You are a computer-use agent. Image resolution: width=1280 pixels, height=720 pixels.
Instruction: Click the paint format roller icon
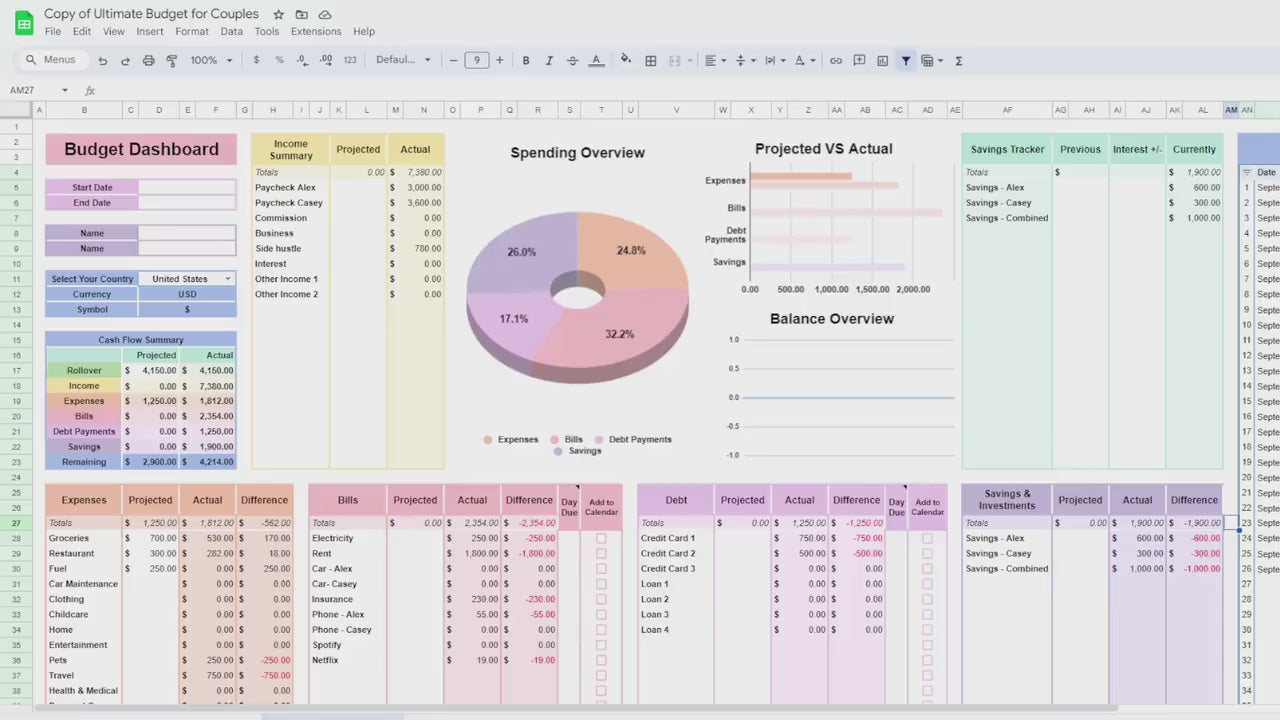(x=171, y=60)
